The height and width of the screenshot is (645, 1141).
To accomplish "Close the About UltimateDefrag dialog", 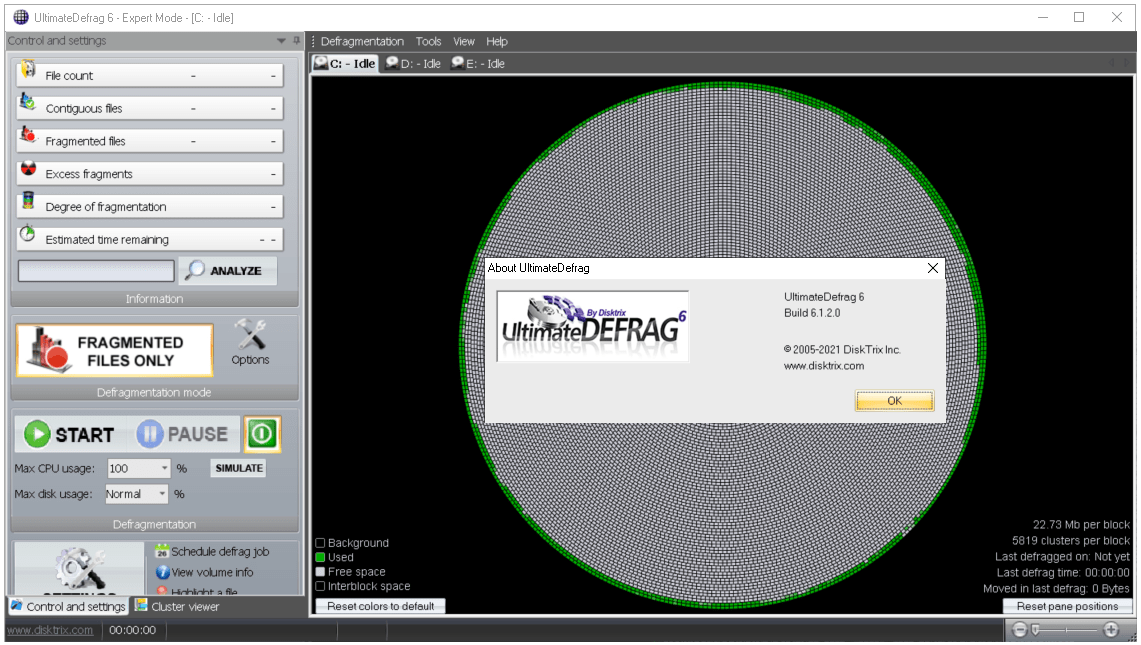I will coord(933,269).
